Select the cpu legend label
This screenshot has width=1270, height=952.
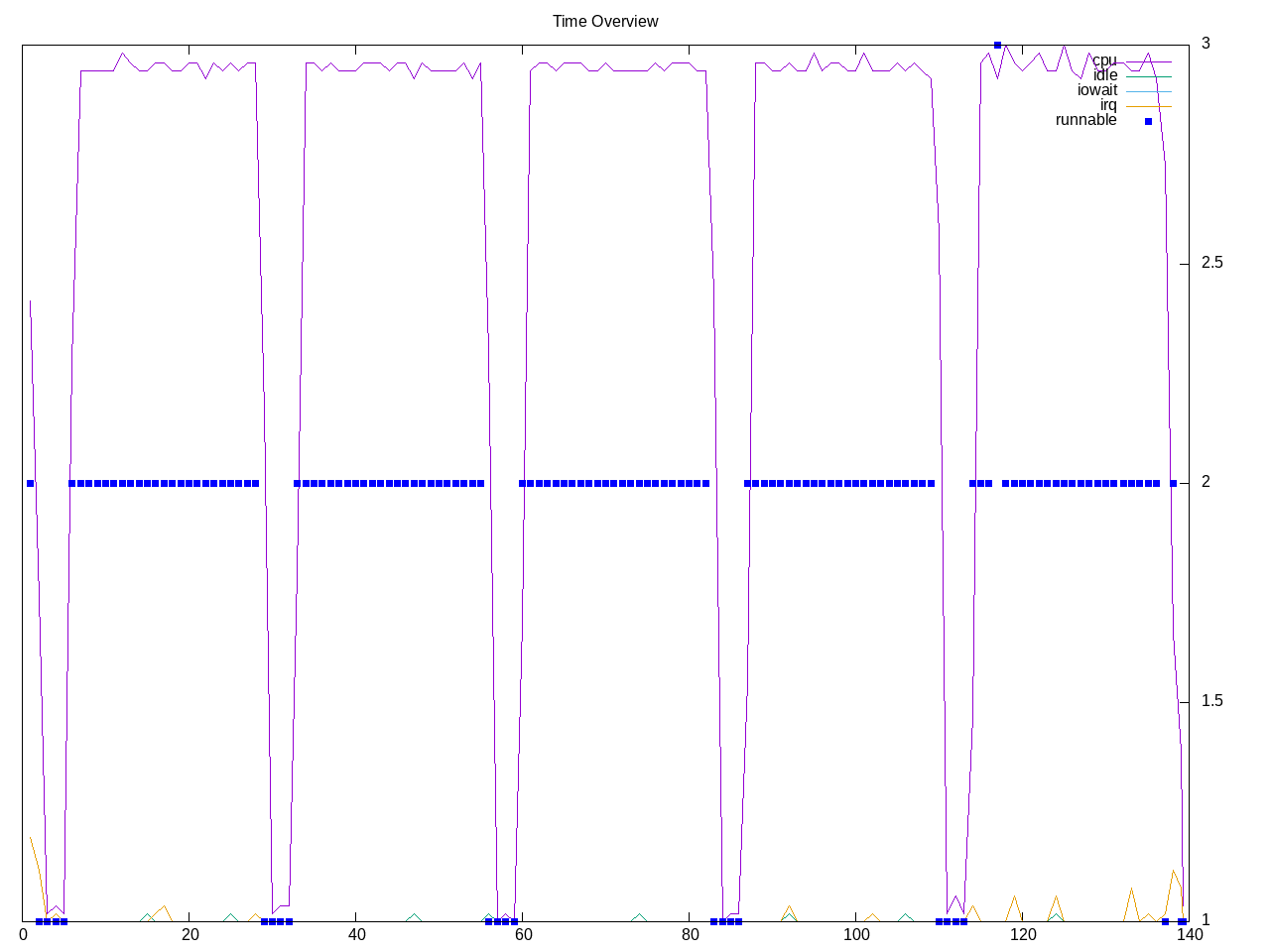point(1104,60)
